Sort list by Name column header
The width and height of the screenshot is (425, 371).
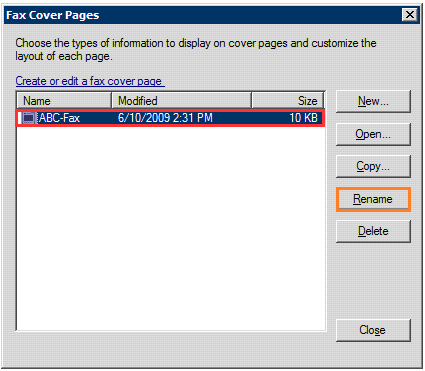pos(64,101)
